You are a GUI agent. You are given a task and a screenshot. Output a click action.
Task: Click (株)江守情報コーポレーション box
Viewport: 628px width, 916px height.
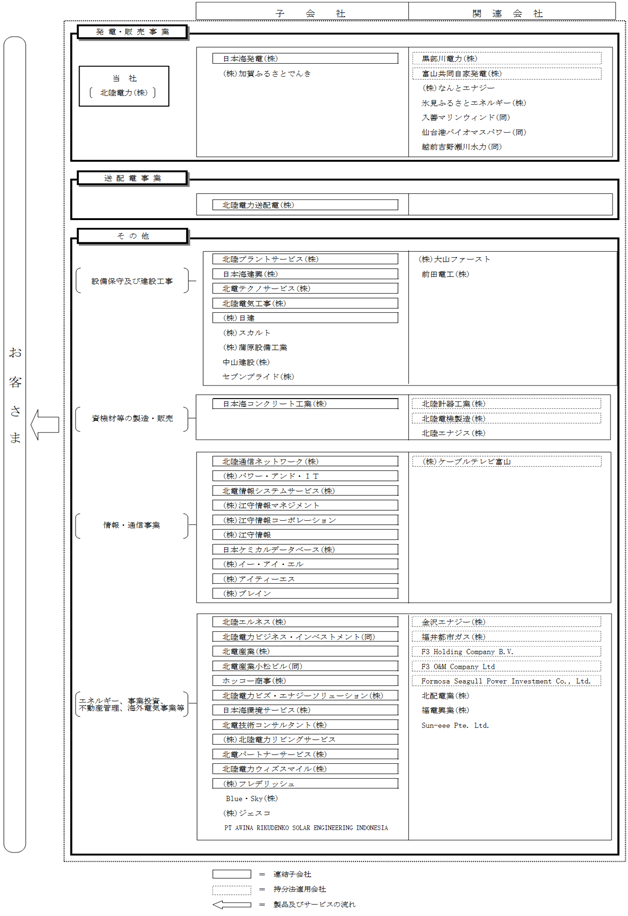[x=305, y=520]
